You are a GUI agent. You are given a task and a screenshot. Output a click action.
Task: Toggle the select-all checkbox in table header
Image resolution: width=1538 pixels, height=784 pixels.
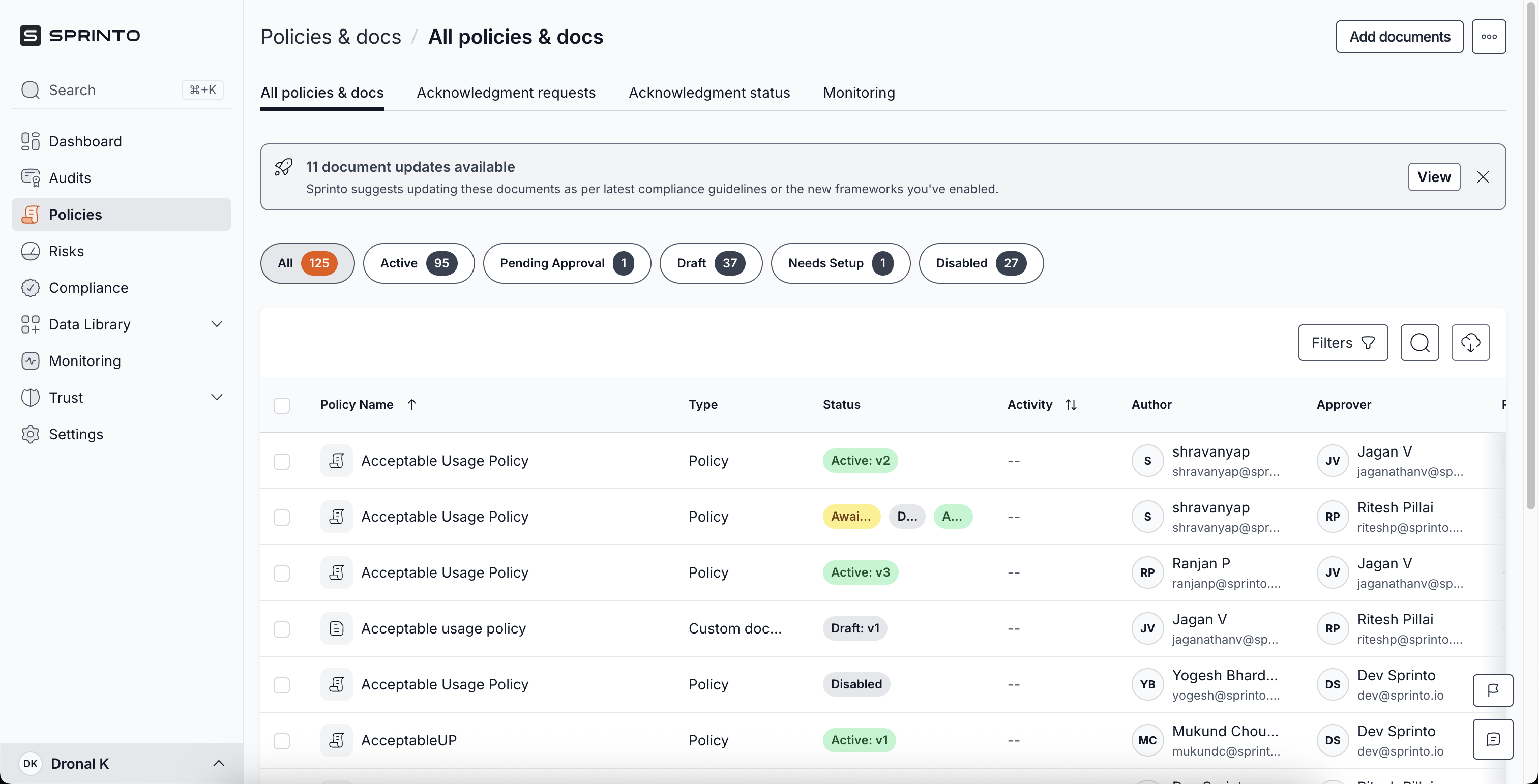281,406
